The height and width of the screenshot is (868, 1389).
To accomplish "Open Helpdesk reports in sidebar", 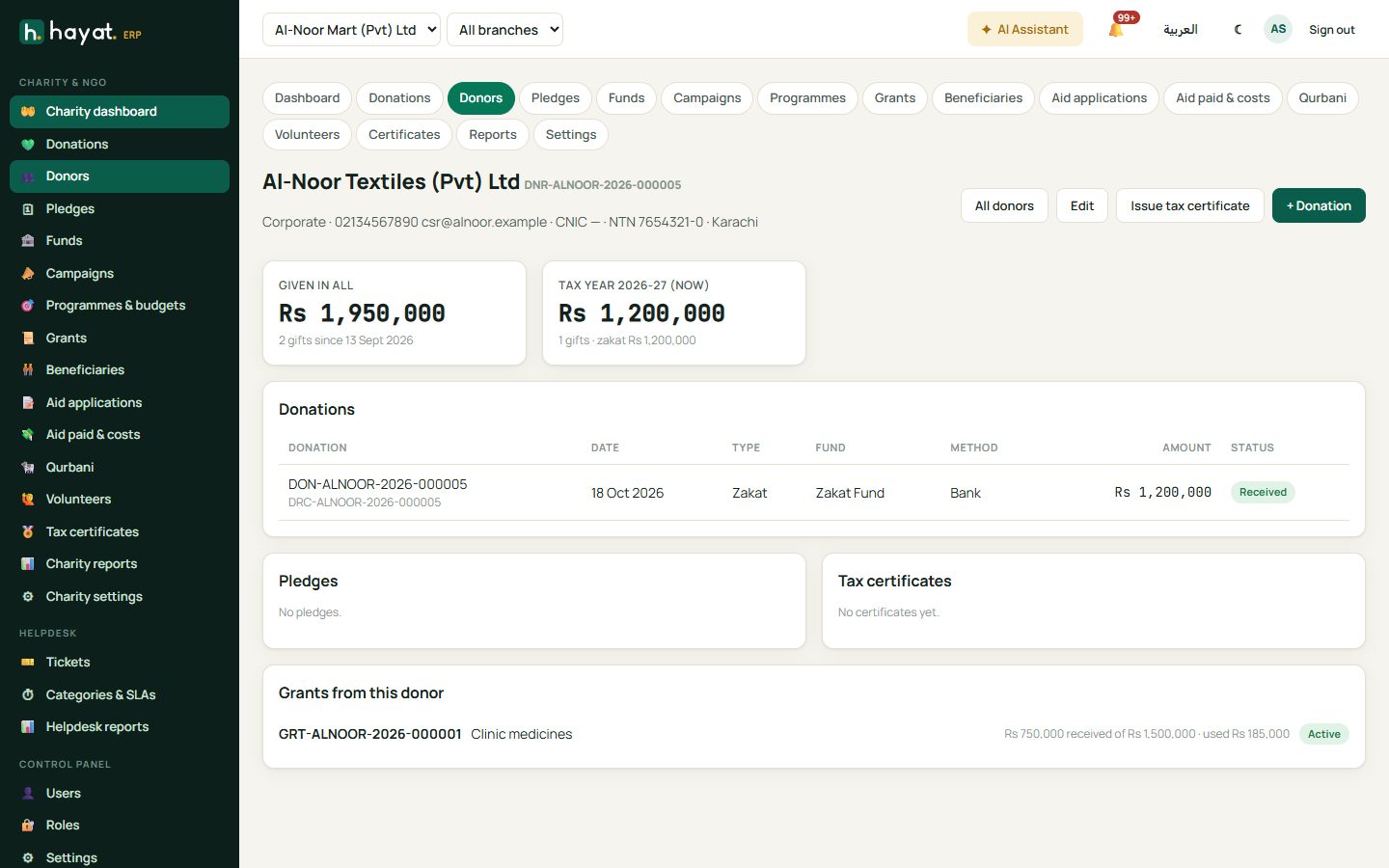I will coord(120,727).
